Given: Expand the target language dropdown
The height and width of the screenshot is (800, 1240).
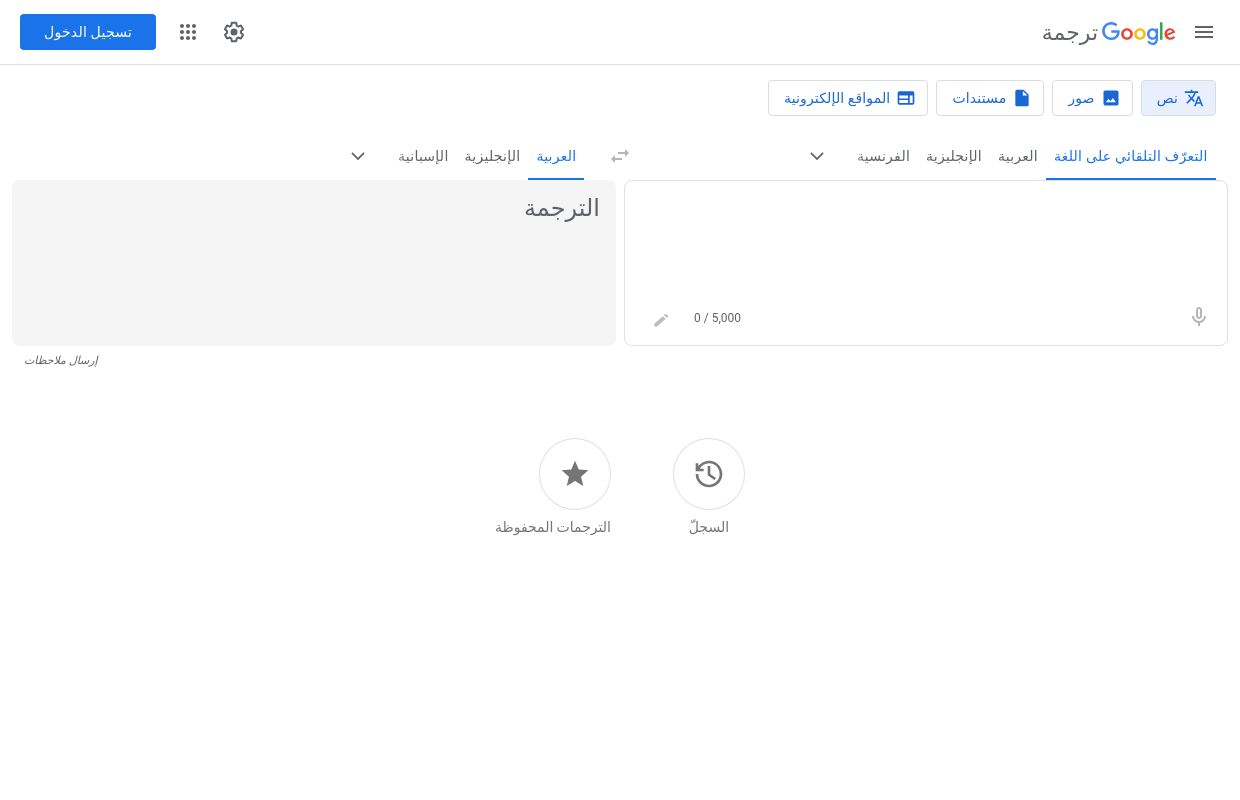Looking at the screenshot, I should (x=358, y=156).
